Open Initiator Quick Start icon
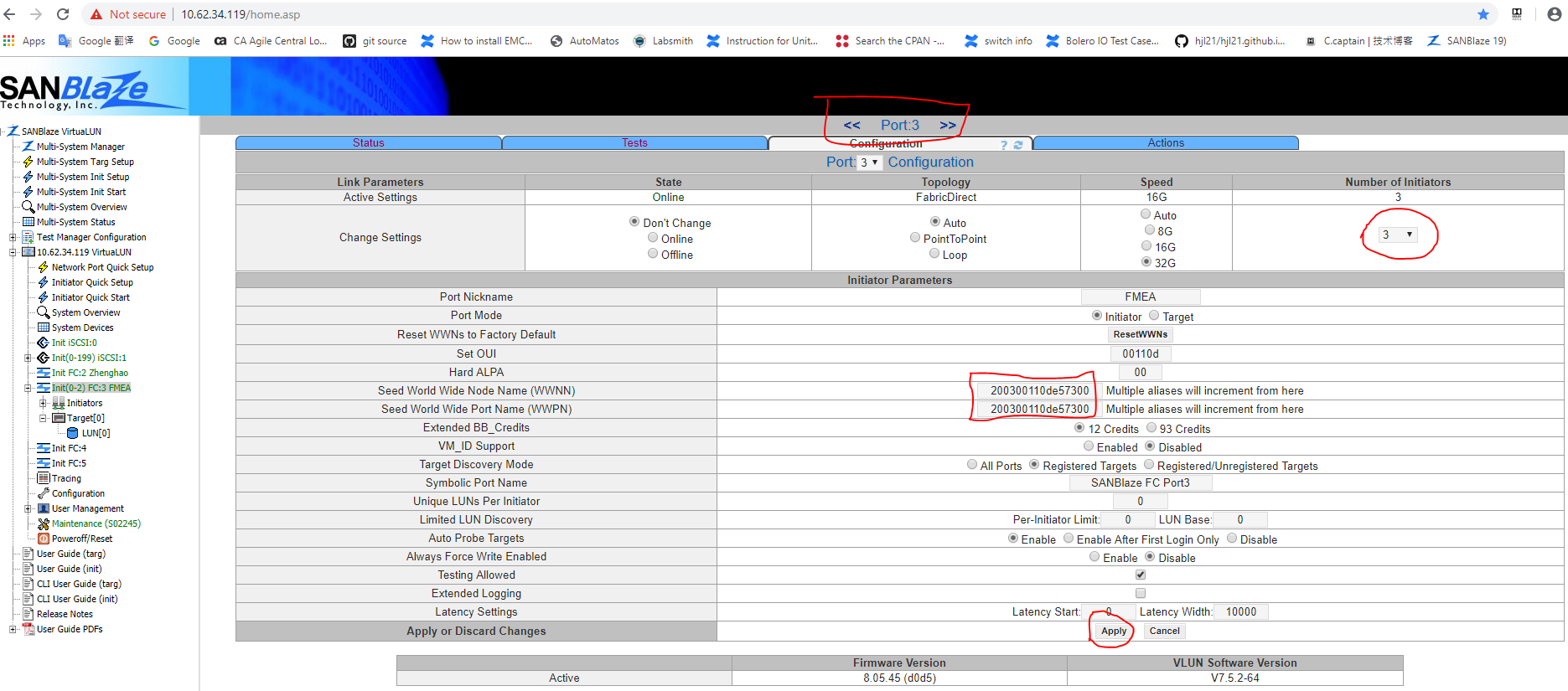 44,297
